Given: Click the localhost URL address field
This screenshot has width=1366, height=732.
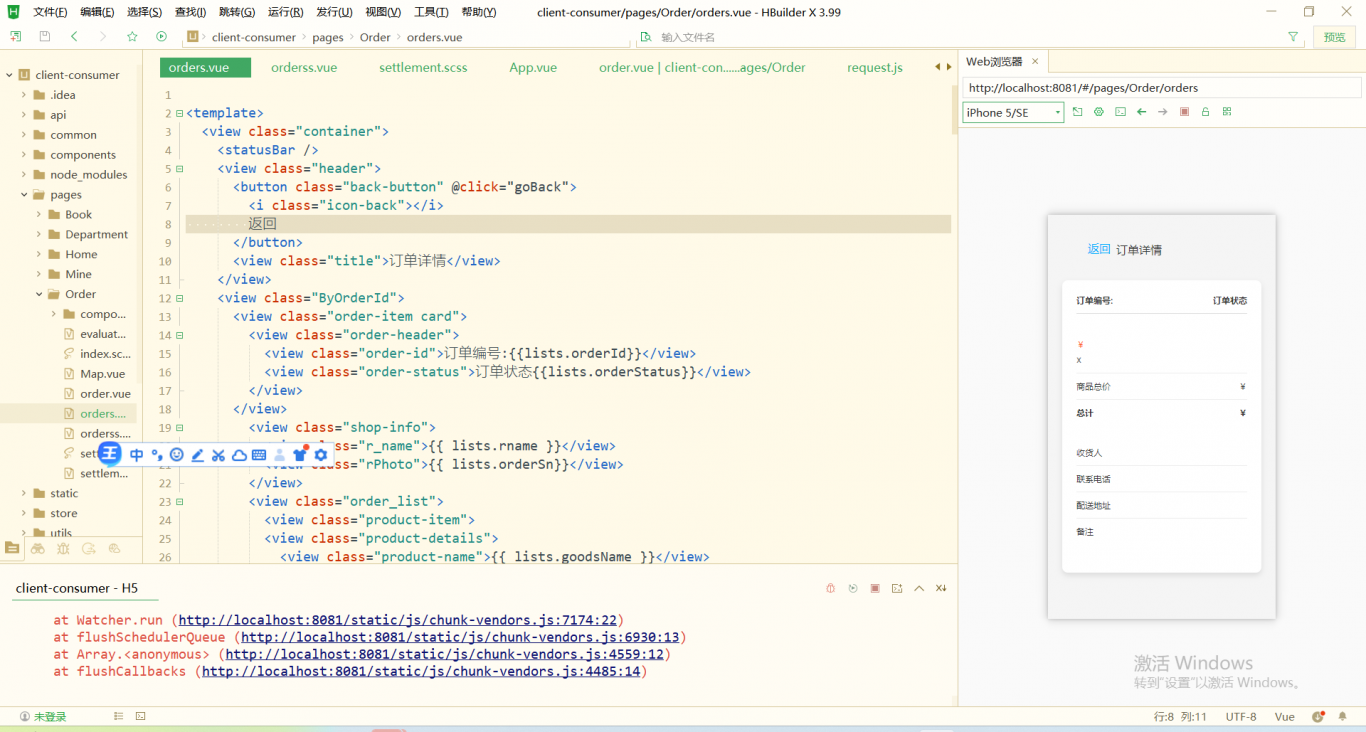Looking at the screenshot, I should click(1162, 88).
